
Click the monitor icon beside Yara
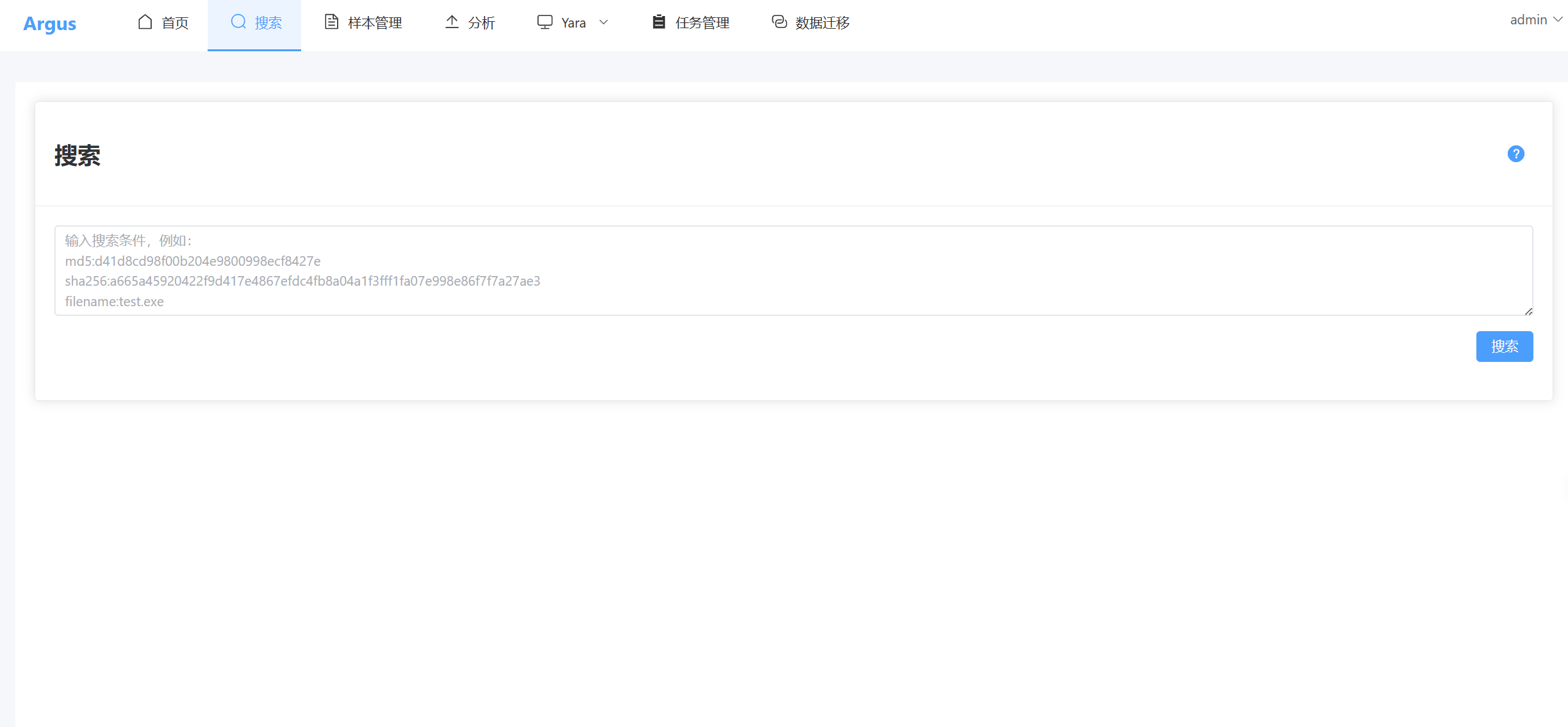[x=545, y=22]
